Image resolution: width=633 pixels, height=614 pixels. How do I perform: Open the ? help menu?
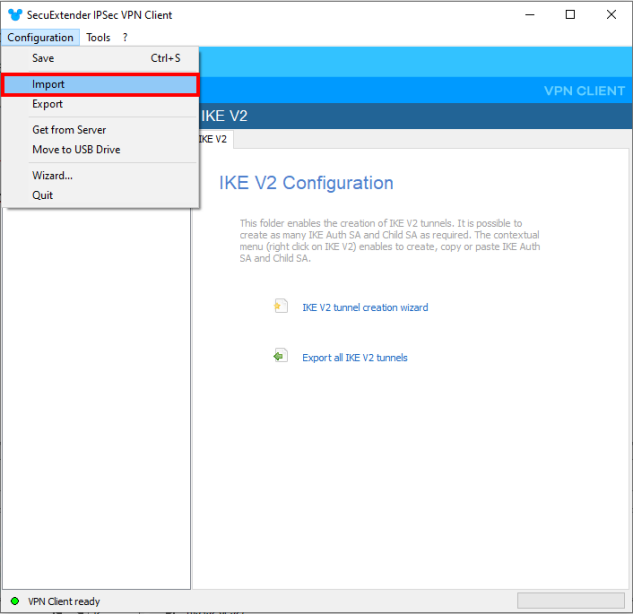(125, 37)
